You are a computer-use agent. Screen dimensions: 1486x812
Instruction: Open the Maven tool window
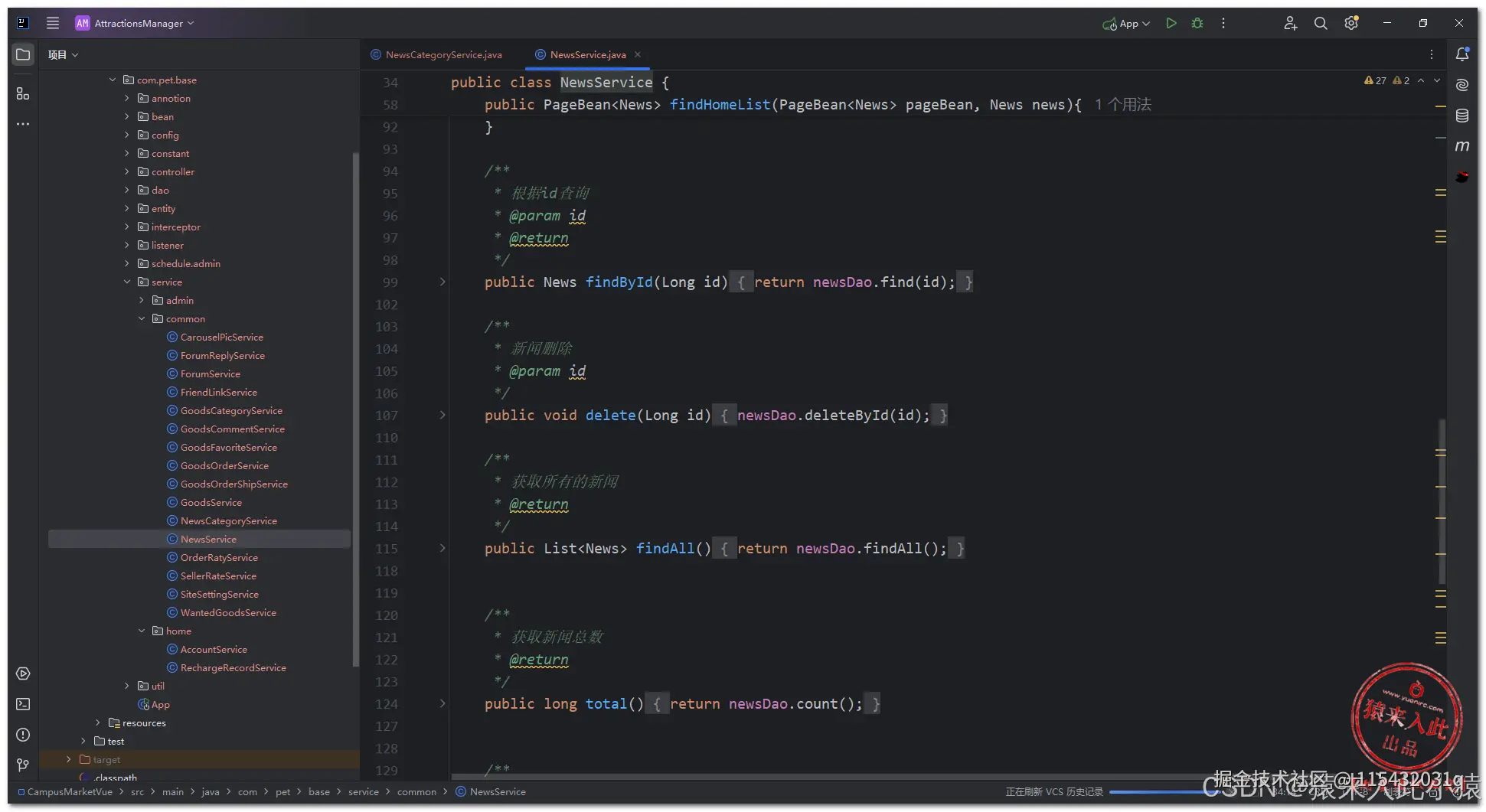tap(1462, 145)
